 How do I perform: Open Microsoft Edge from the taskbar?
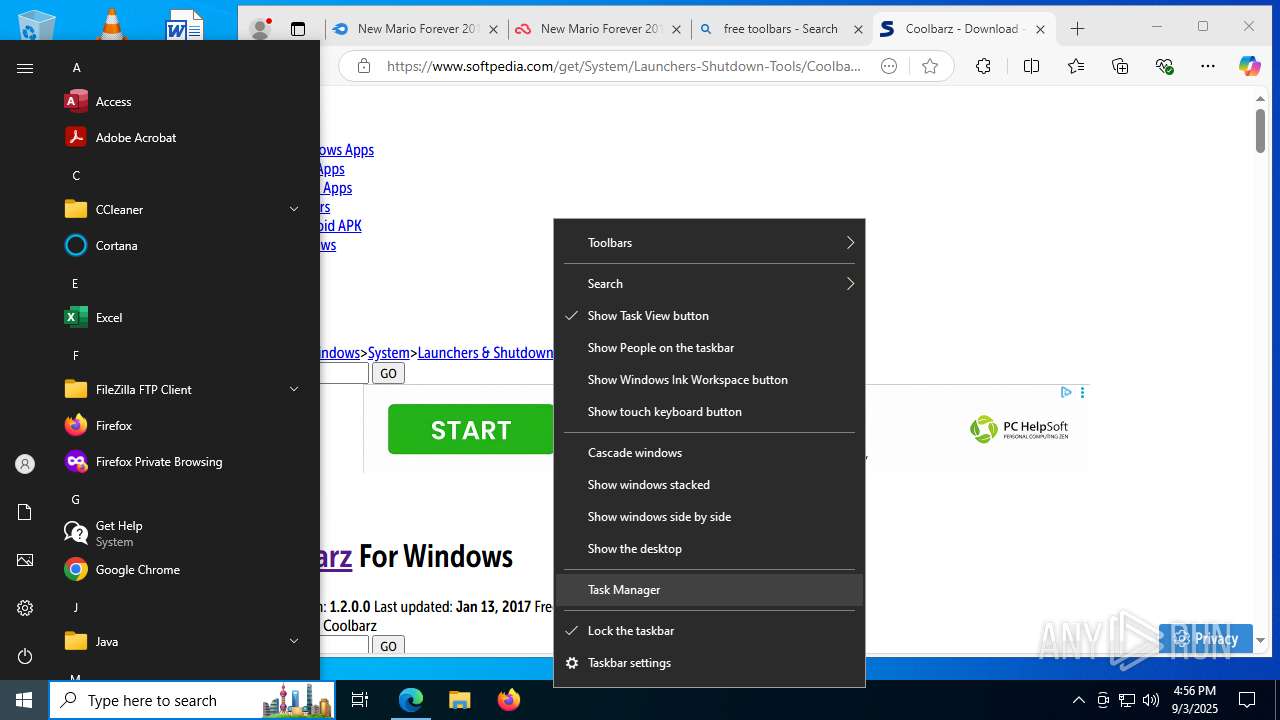coord(411,700)
